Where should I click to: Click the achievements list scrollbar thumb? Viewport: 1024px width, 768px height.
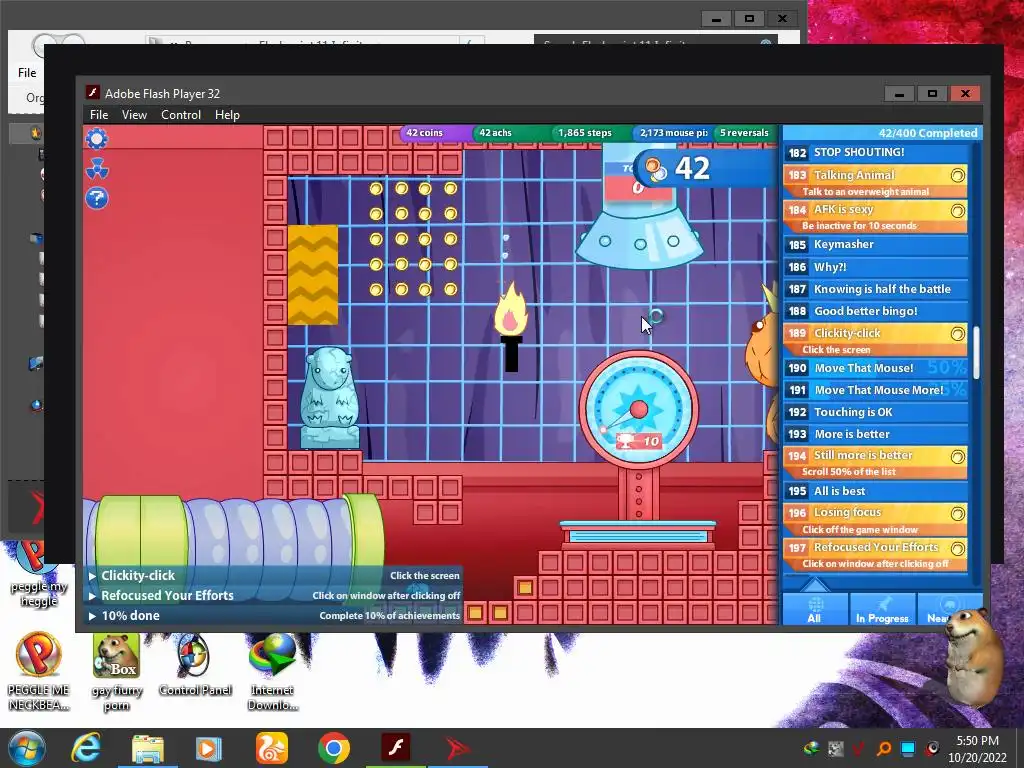[x=976, y=353]
